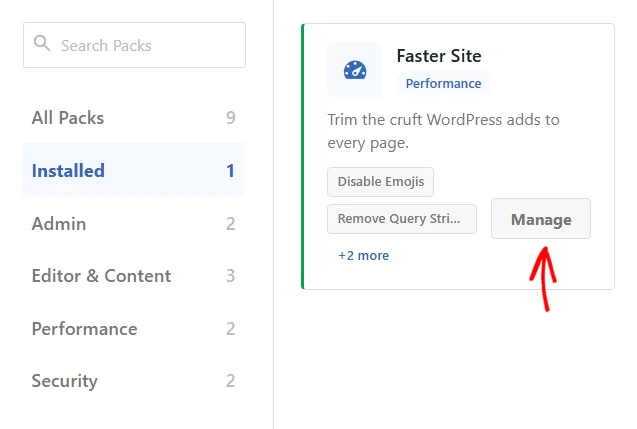Click the count 9 beside All Packs

pos(231,118)
